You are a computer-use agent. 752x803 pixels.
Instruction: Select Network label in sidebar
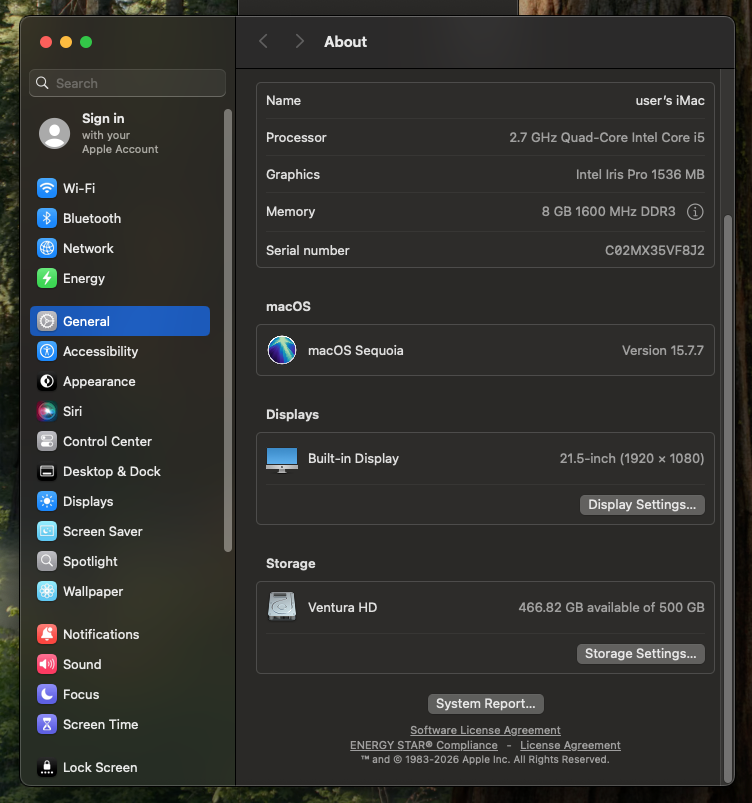coord(88,248)
